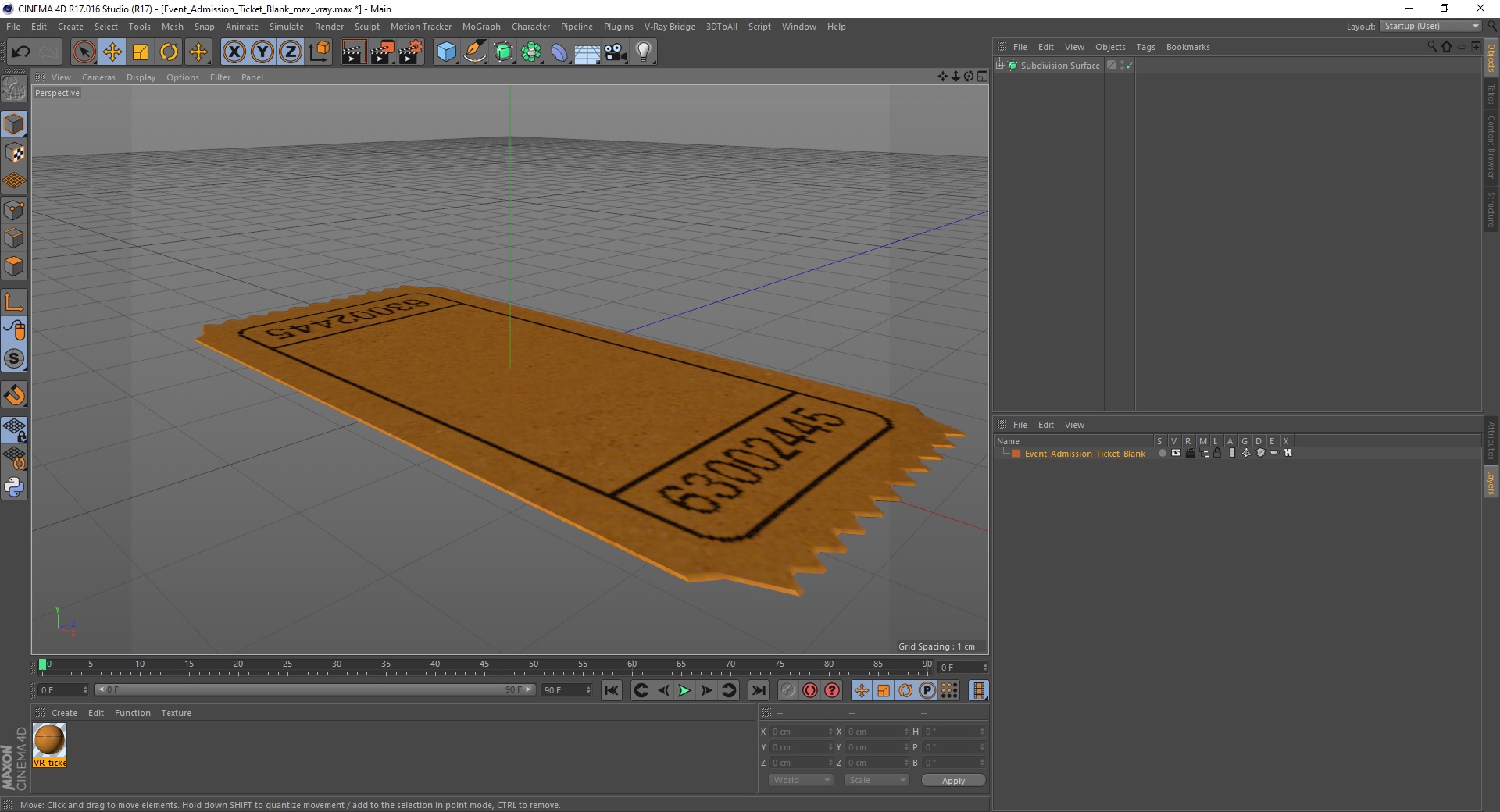
Task: Toggle coordinate system icon
Action: (319, 52)
